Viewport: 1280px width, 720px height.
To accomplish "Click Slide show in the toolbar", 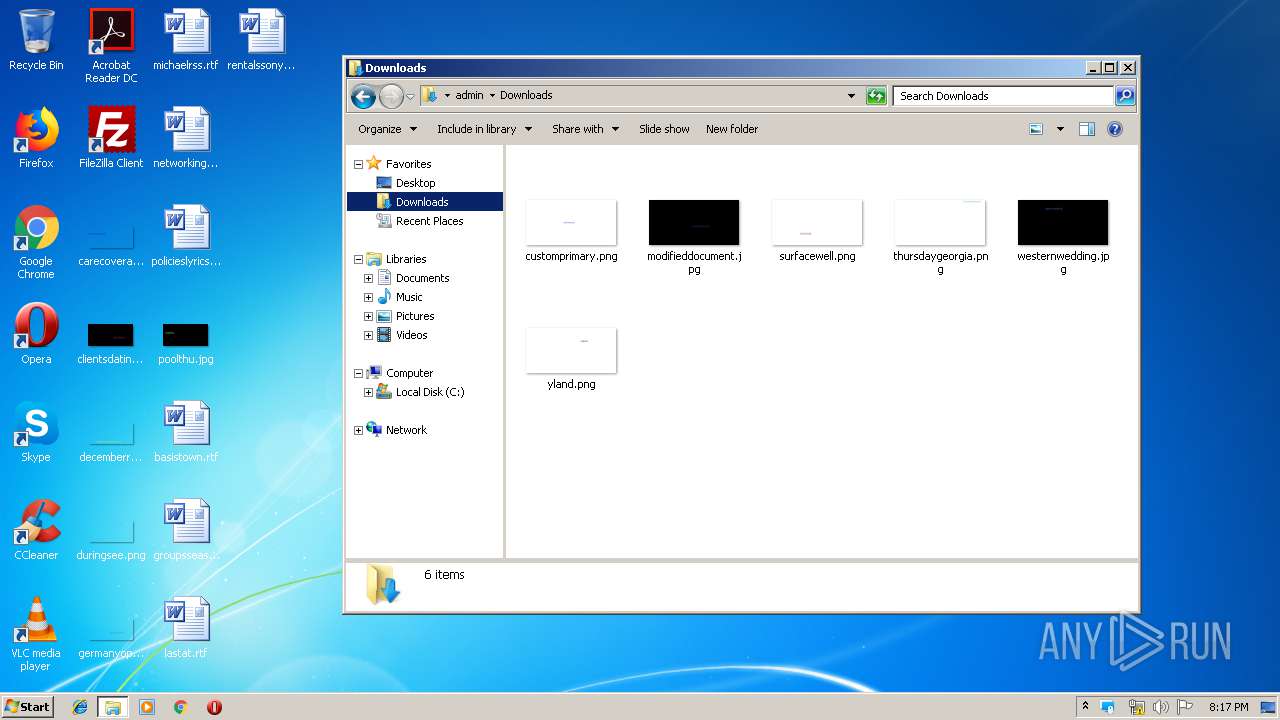I will point(664,129).
